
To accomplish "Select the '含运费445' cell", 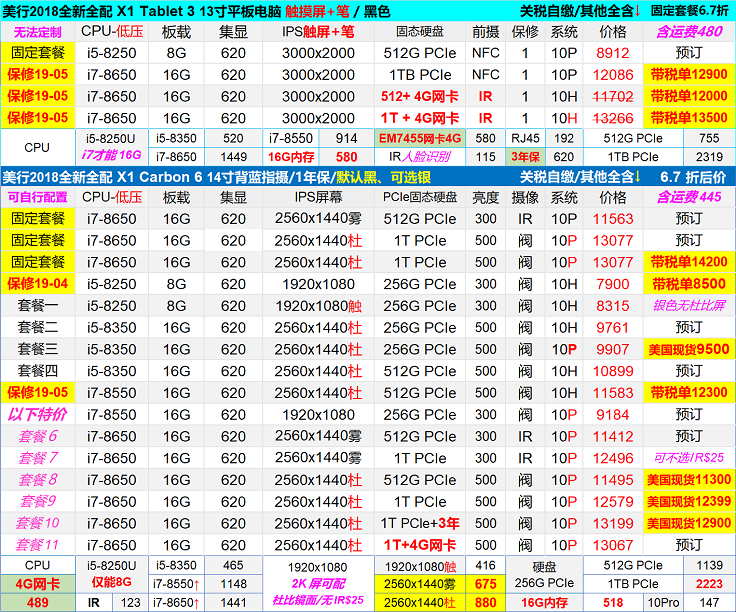I will 689,197.
